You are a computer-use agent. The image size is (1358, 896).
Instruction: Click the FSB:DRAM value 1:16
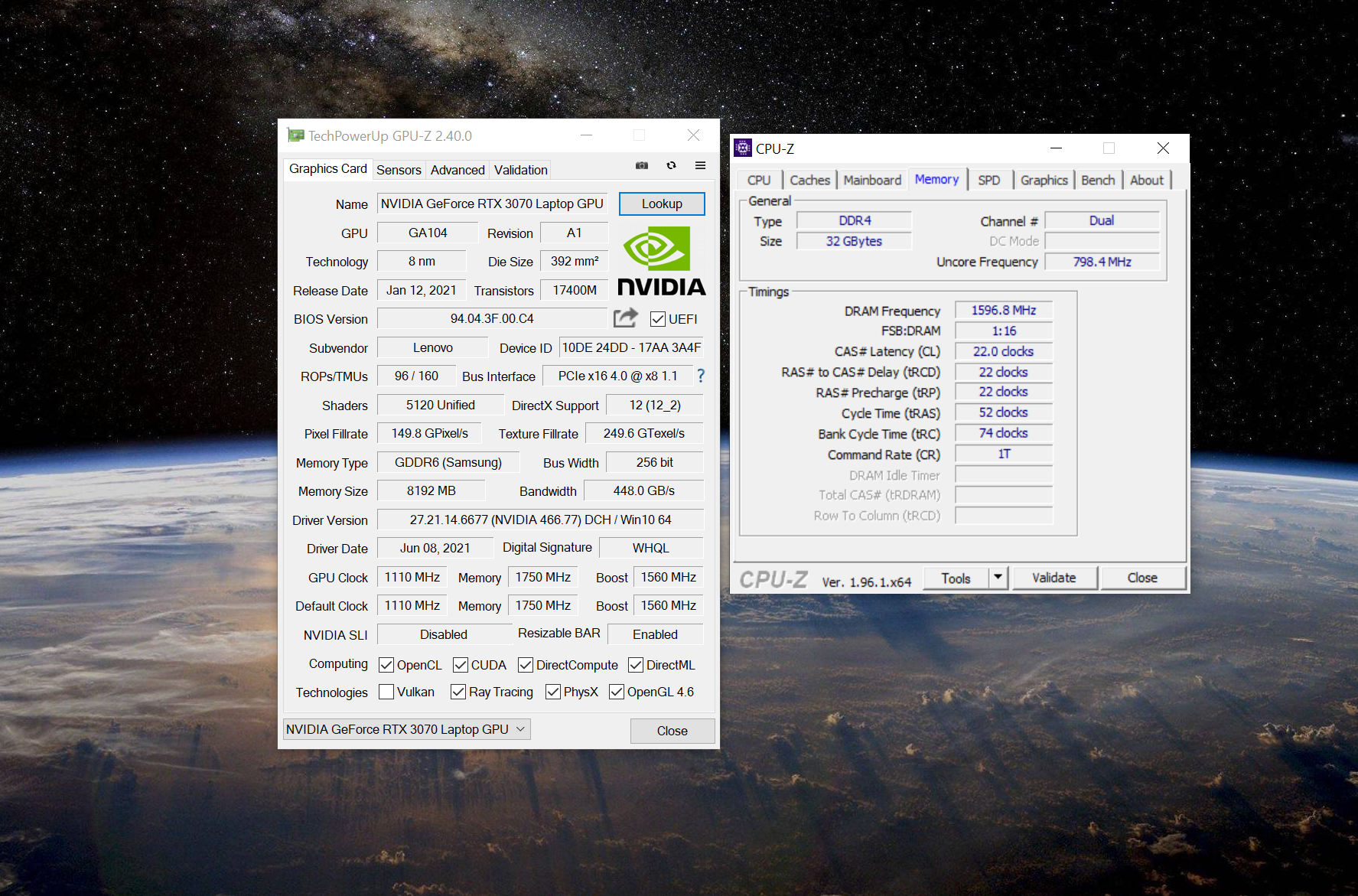coord(1004,331)
